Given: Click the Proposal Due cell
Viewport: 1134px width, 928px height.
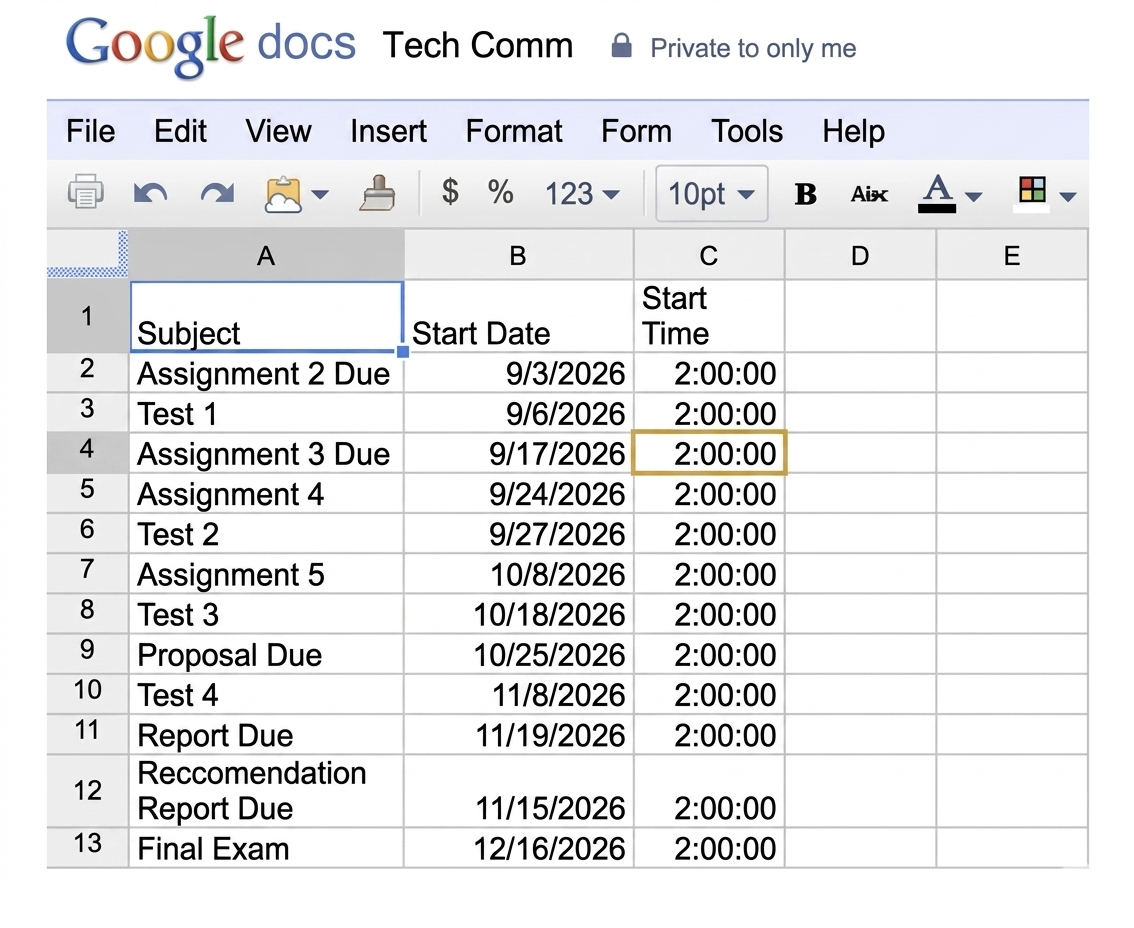Looking at the screenshot, I should pyautogui.click(x=266, y=655).
